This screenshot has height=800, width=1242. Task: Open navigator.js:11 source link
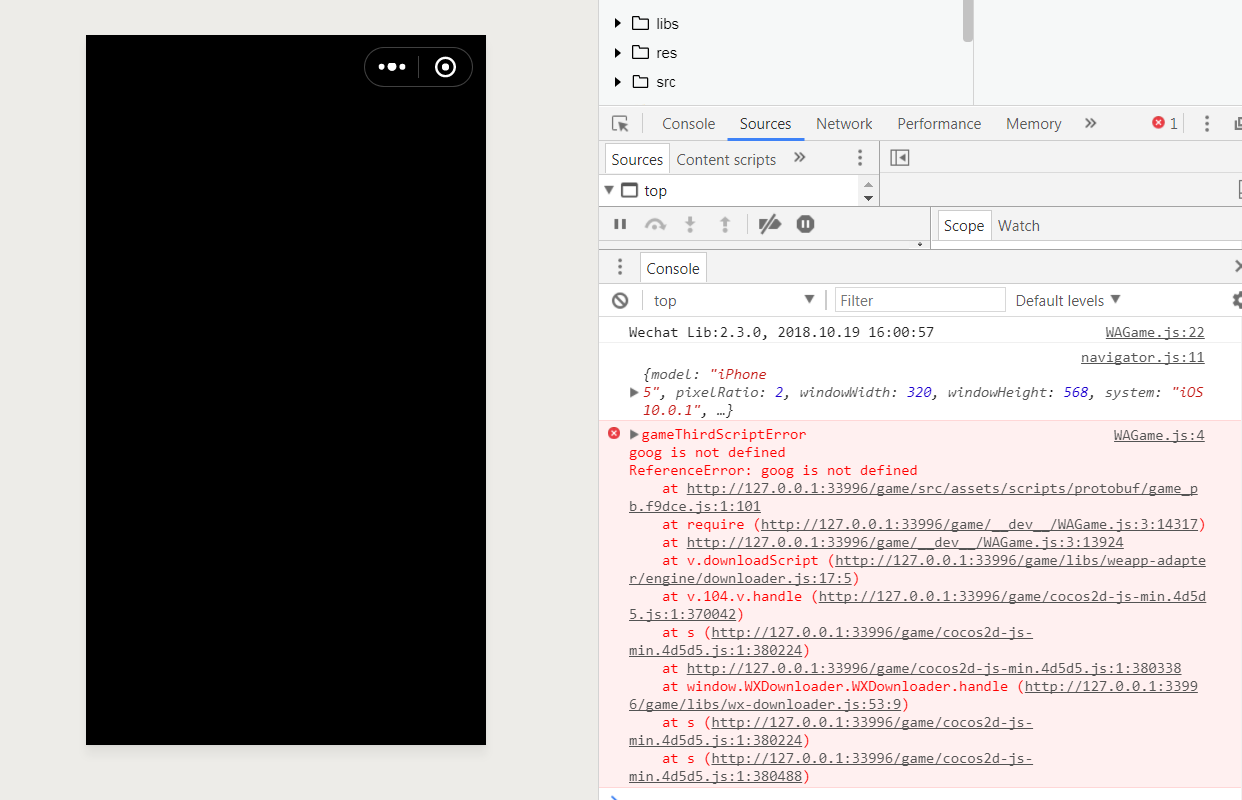[1142, 357]
